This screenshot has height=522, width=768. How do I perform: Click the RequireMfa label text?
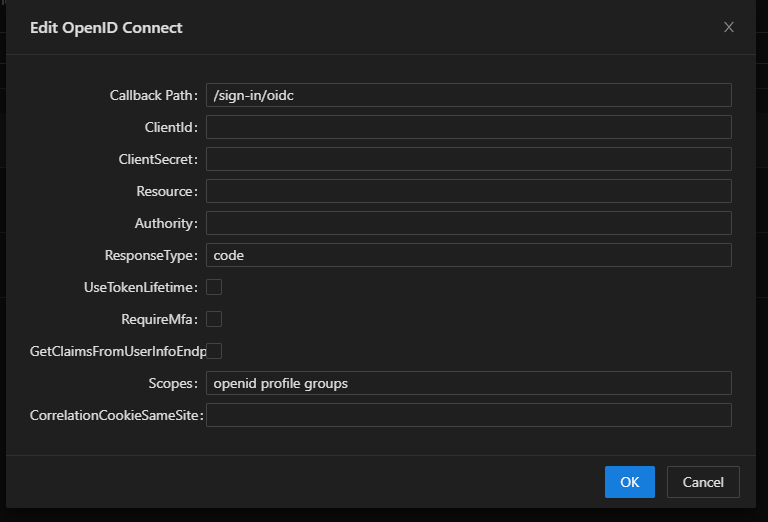click(x=159, y=320)
